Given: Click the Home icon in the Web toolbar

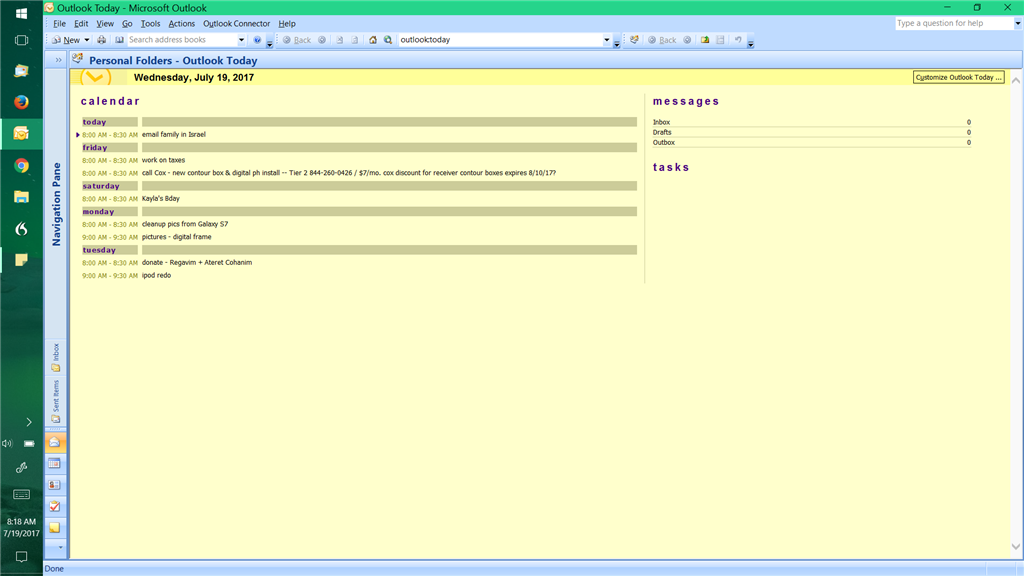Looking at the screenshot, I should tap(373, 40).
